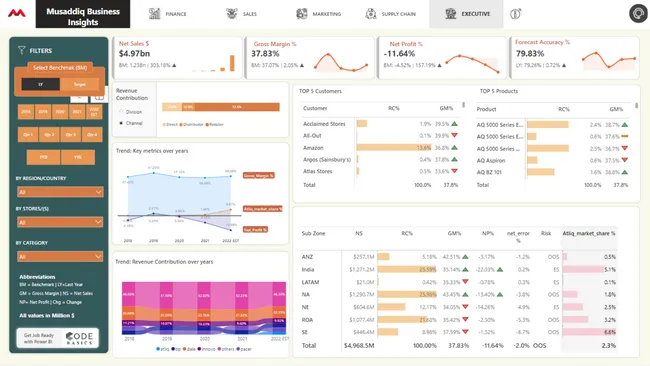
Task: Click the Qtr 1 filter button
Action: (x=28, y=135)
